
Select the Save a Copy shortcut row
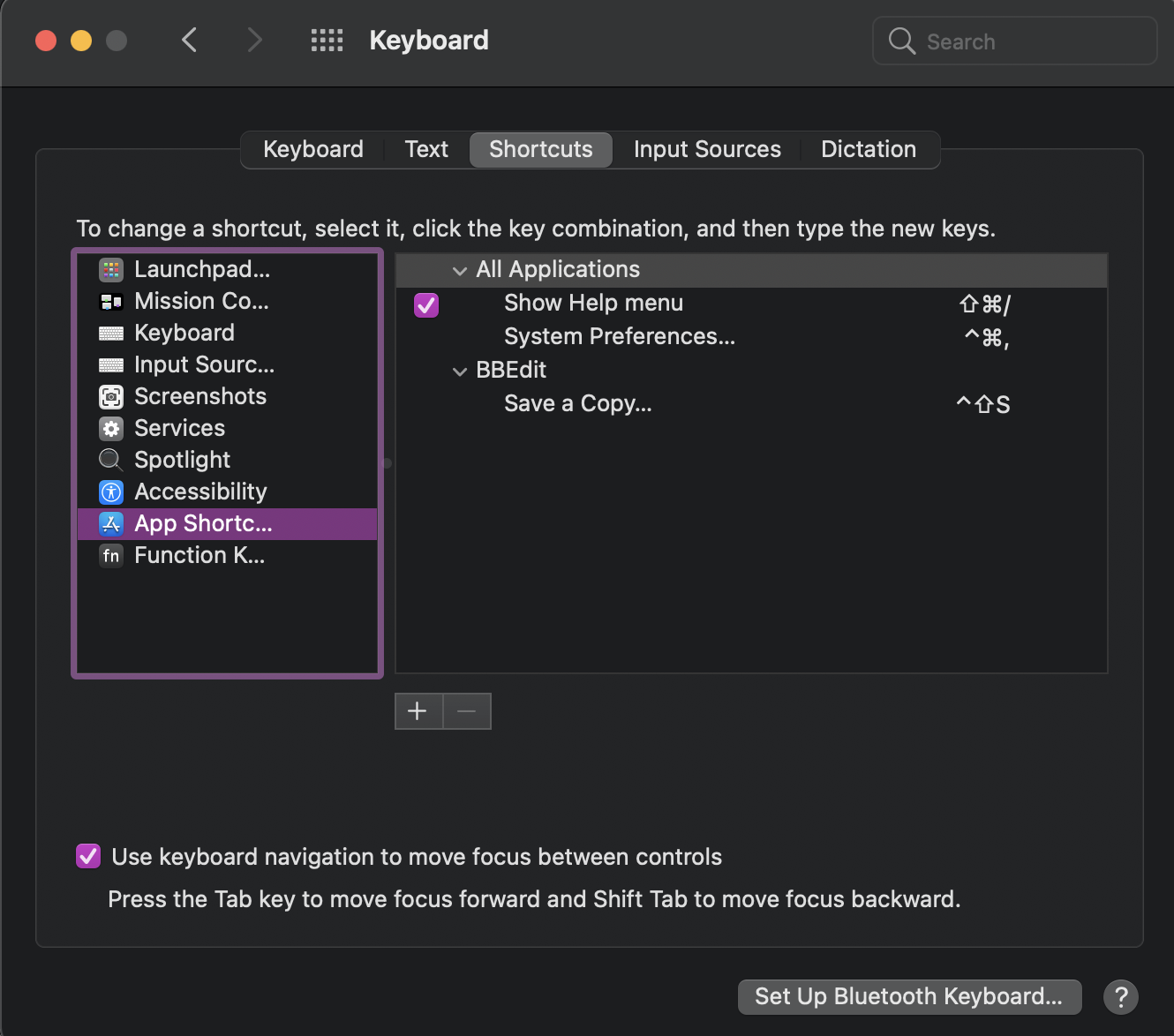577,404
